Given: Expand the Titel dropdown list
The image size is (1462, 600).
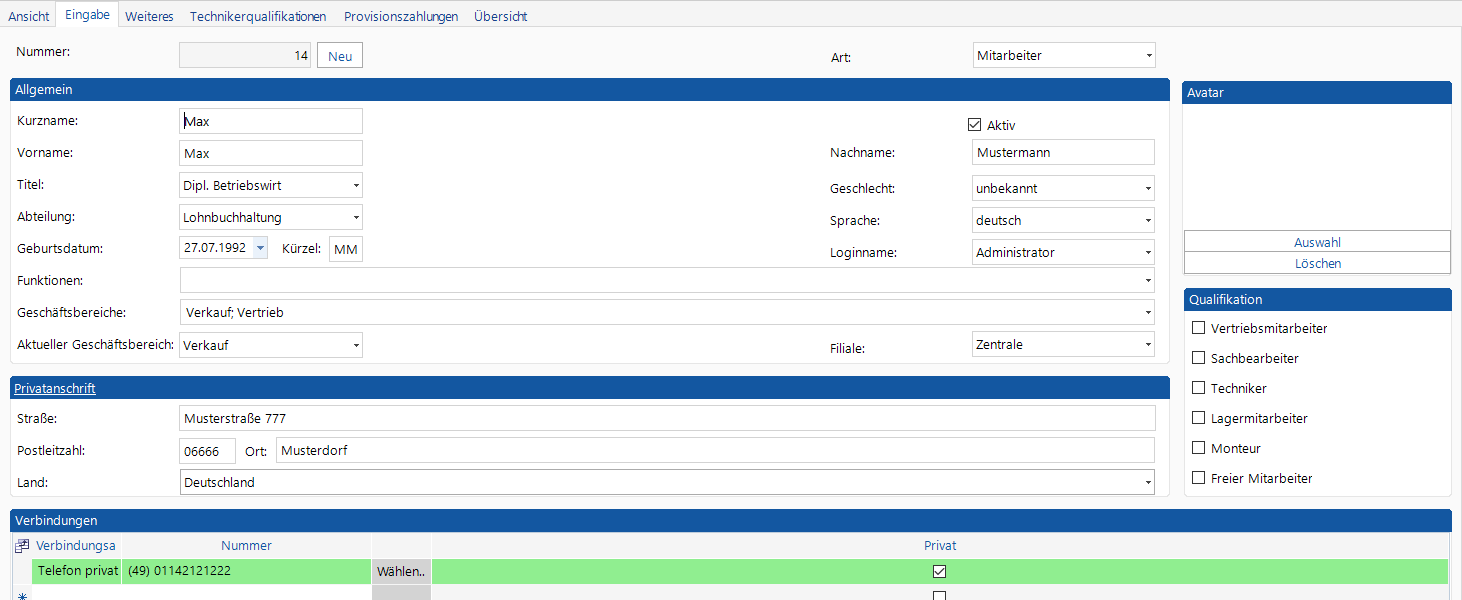Looking at the screenshot, I should click(x=356, y=186).
